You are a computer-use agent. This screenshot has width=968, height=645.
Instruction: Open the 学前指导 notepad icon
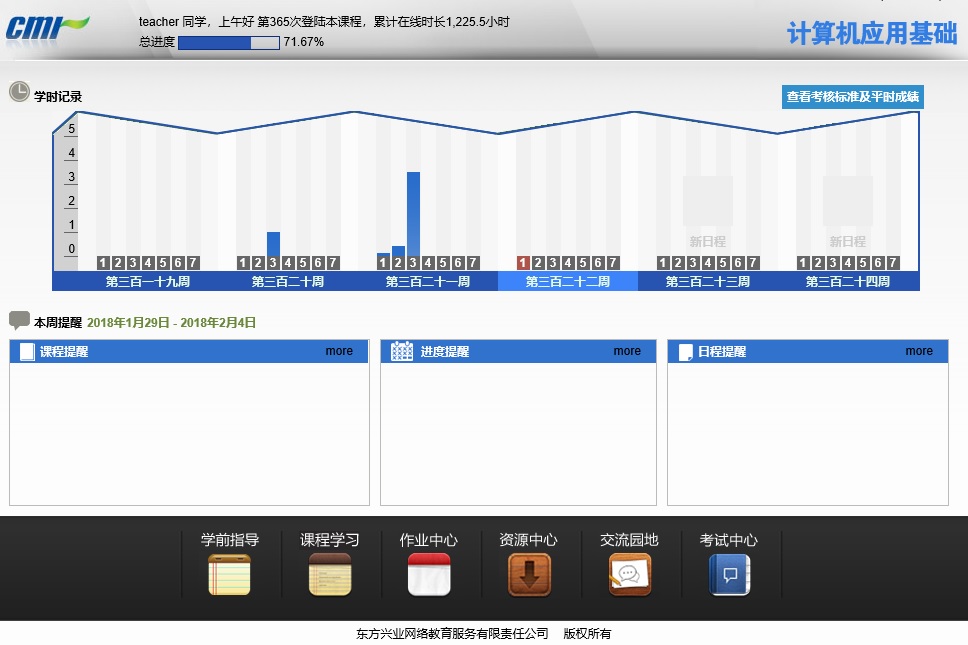click(229, 575)
